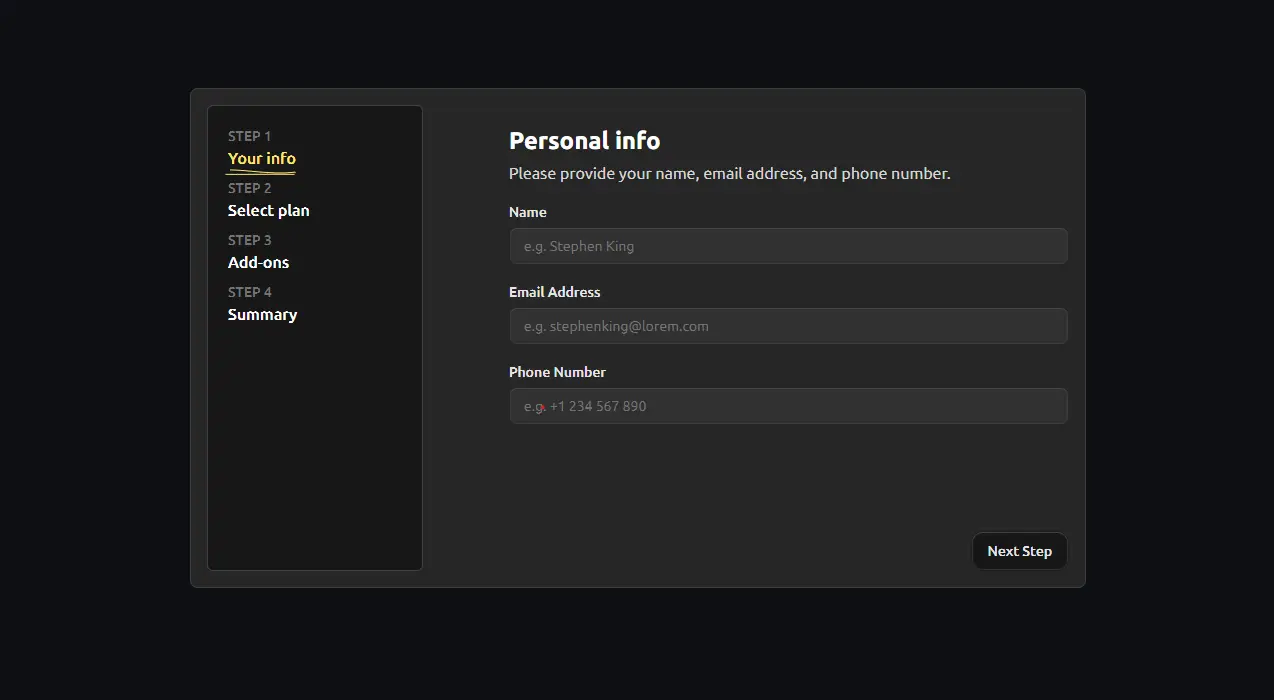Click the Next Step button

(x=1020, y=551)
